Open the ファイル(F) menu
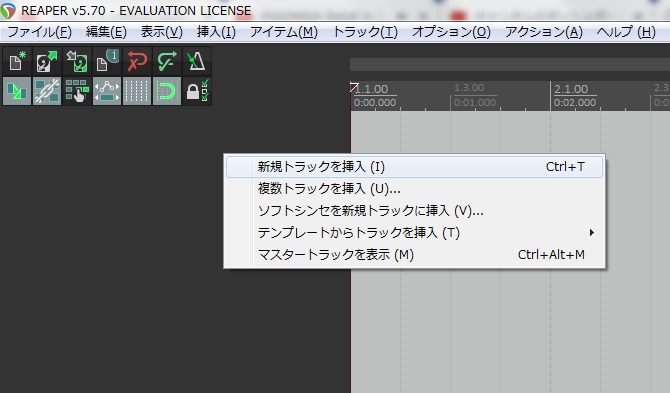Image resolution: width=670 pixels, height=393 pixels. [39, 32]
